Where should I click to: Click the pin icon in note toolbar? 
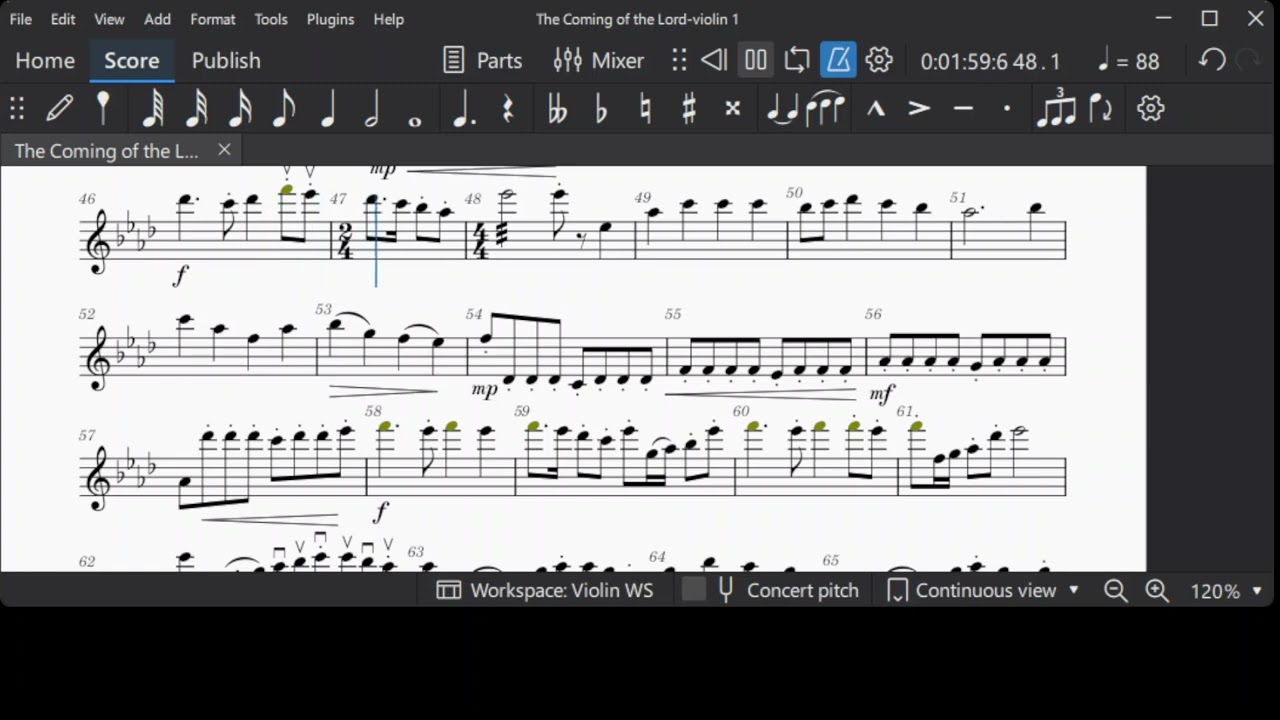click(x=103, y=108)
